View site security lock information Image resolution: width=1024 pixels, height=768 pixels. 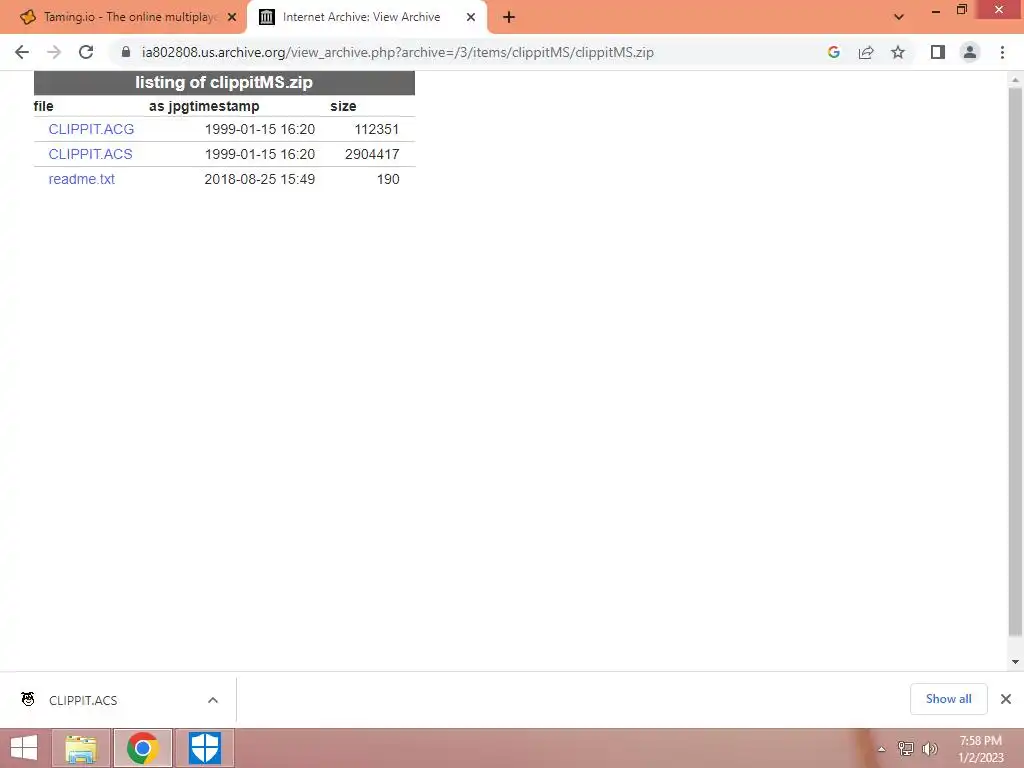(126, 52)
